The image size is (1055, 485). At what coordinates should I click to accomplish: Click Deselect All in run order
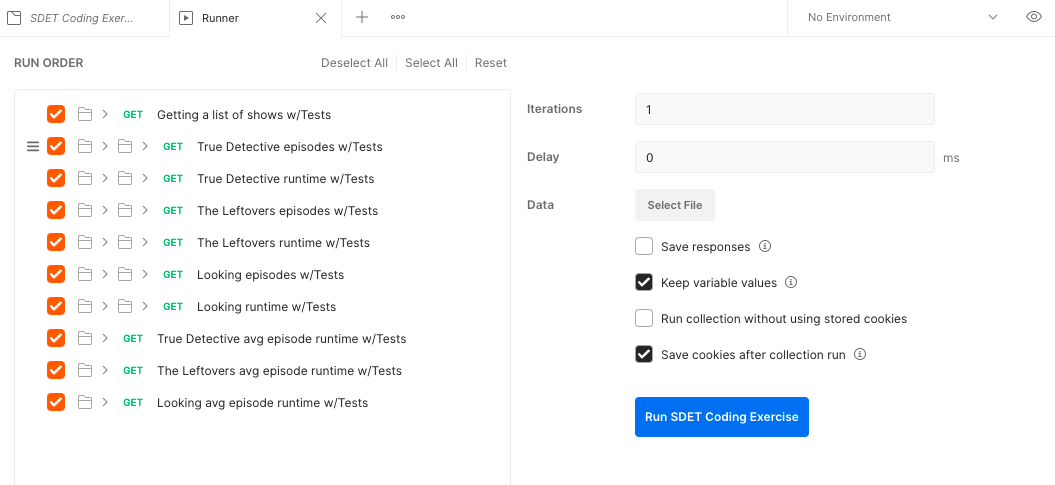click(x=355, y=63)
